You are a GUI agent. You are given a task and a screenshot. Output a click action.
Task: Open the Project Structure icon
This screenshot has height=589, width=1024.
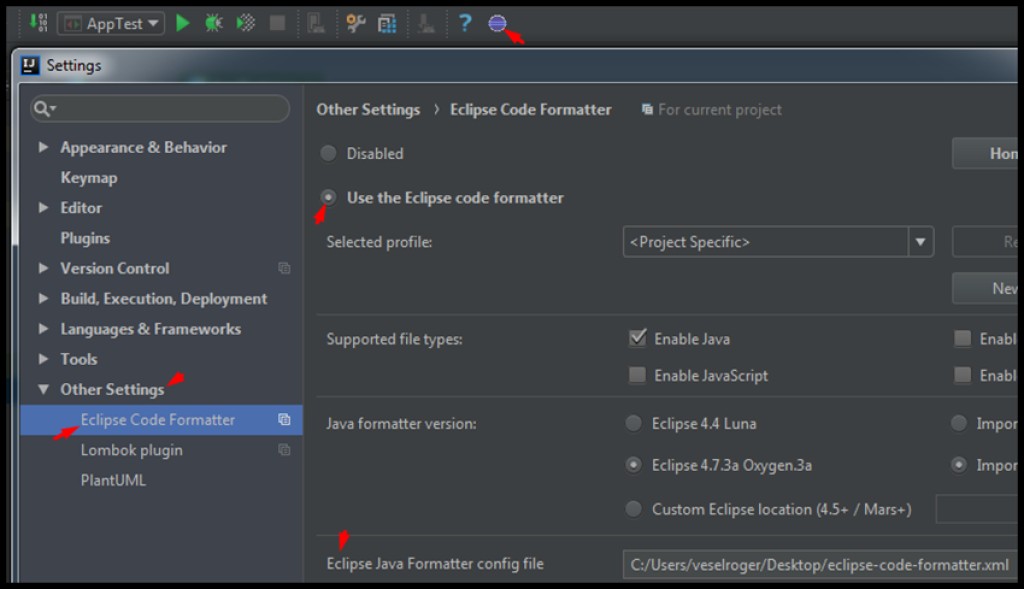pos(386,22)
